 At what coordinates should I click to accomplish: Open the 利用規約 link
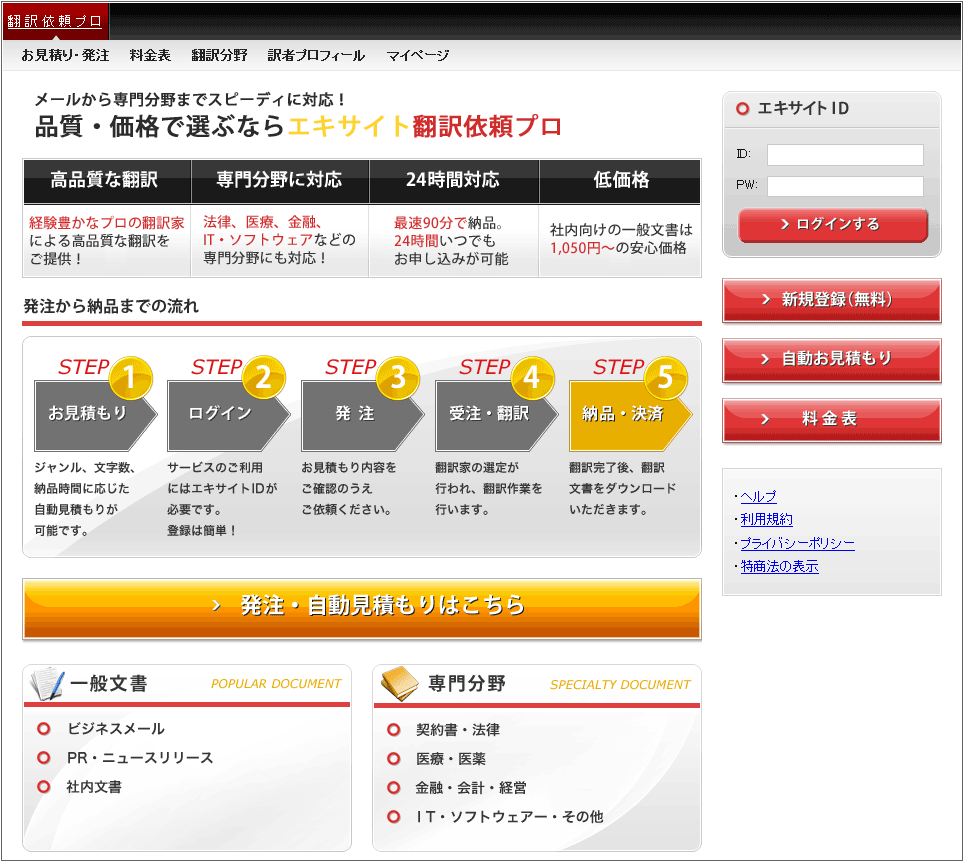tap(766, 519)
